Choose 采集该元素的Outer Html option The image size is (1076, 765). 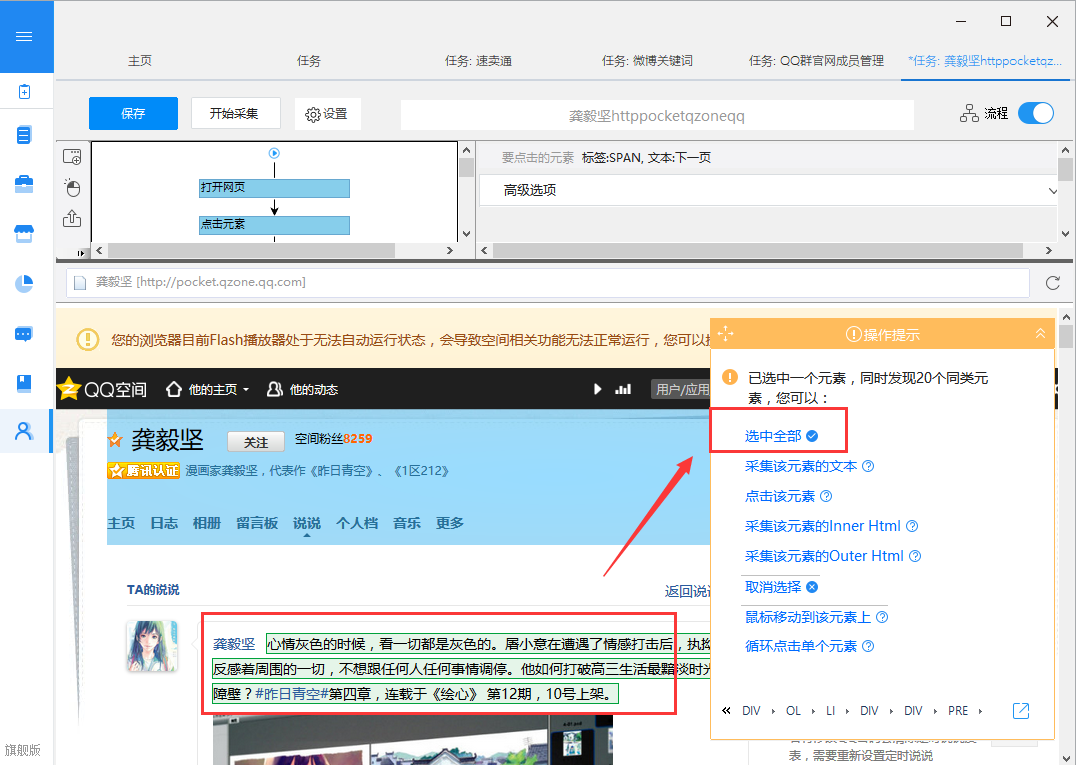824,556
